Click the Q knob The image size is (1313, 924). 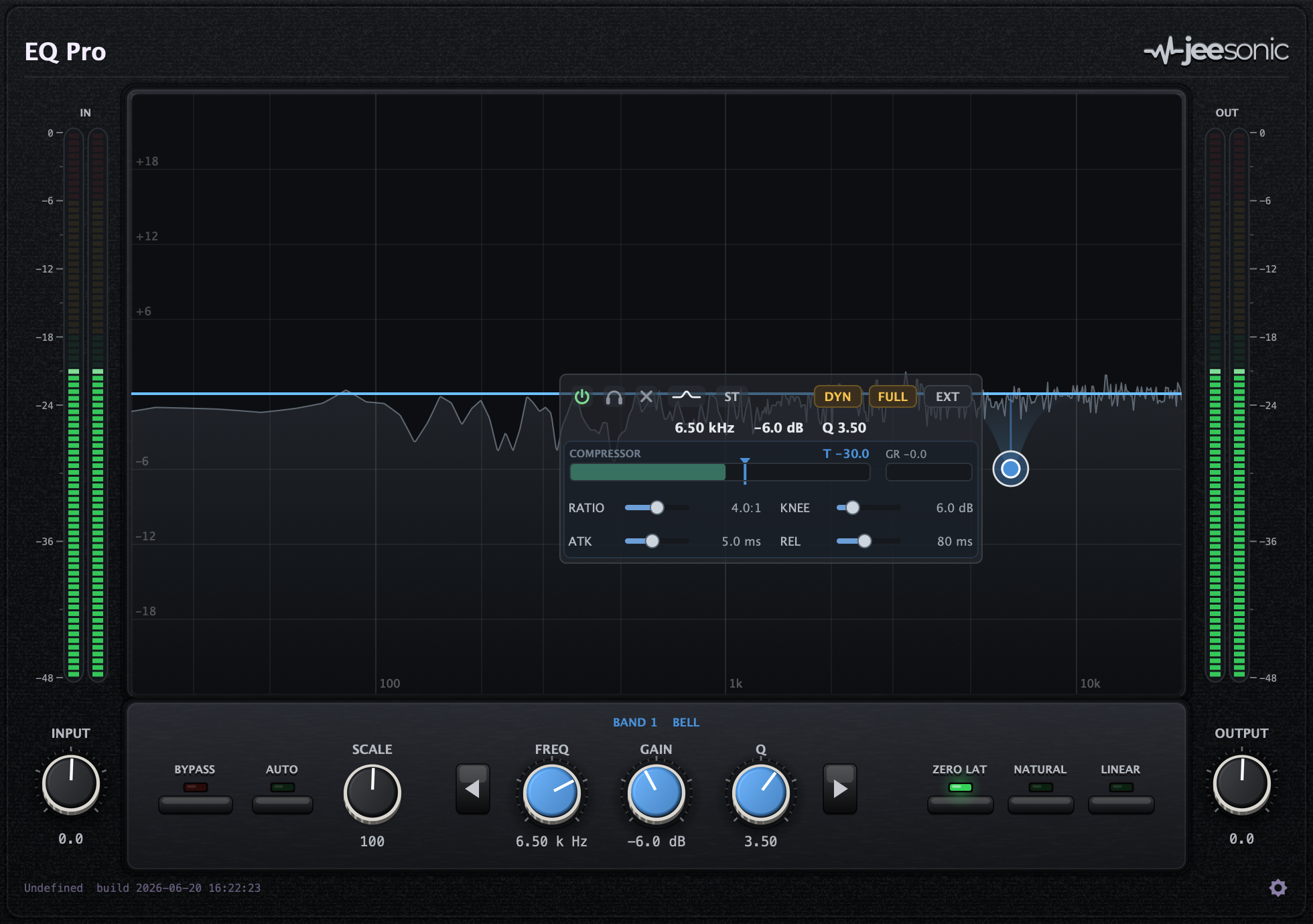tap(761, 793)
